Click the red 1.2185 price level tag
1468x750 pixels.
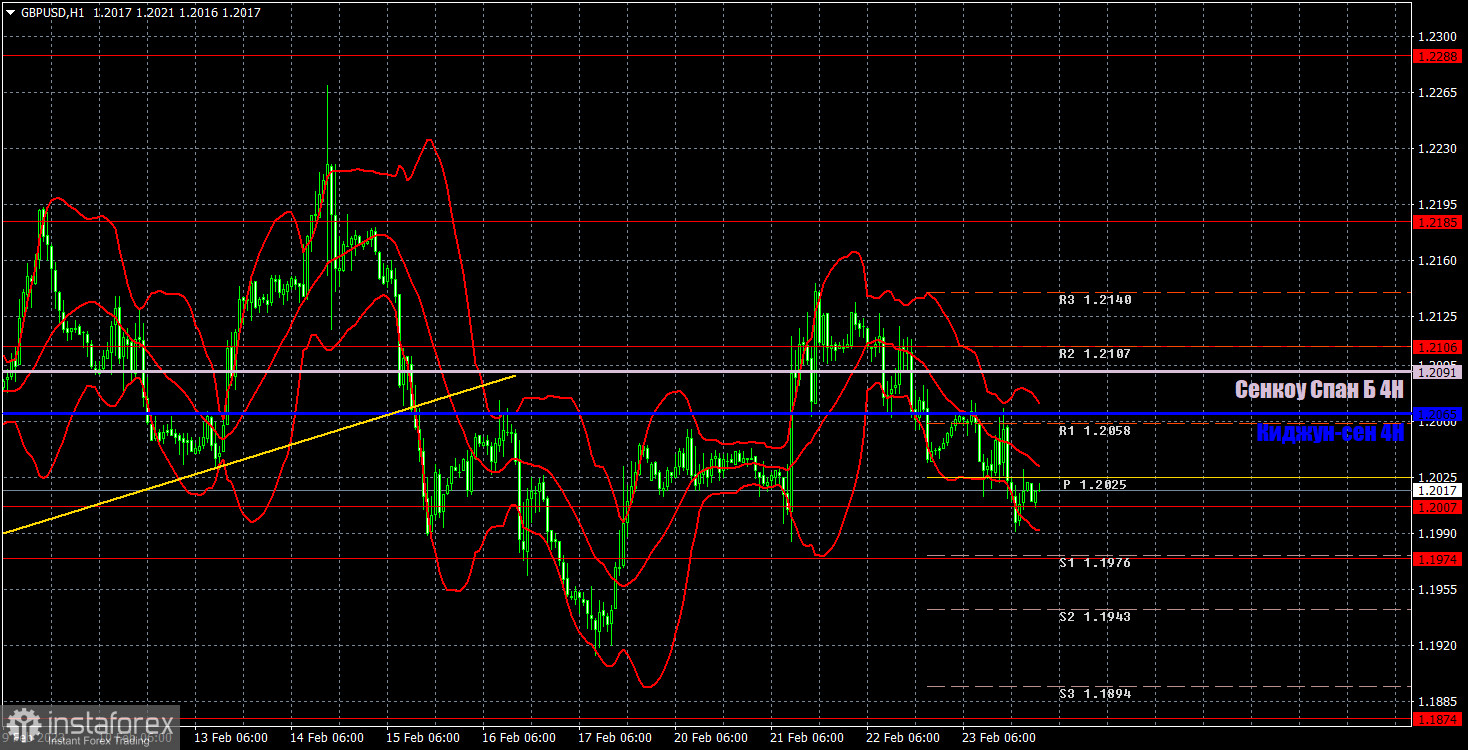(x=1438, y=222)
